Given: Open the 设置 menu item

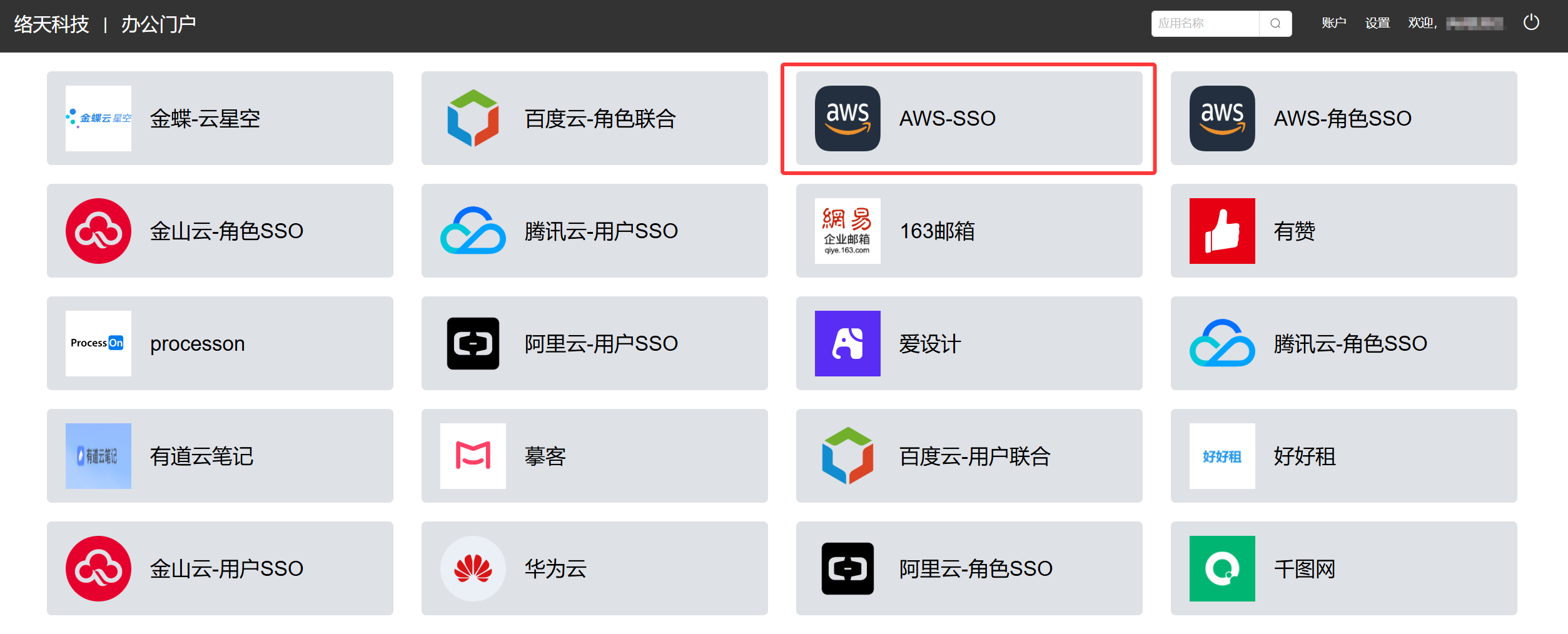Looking at the screenshot, I should pos(1377,23).
